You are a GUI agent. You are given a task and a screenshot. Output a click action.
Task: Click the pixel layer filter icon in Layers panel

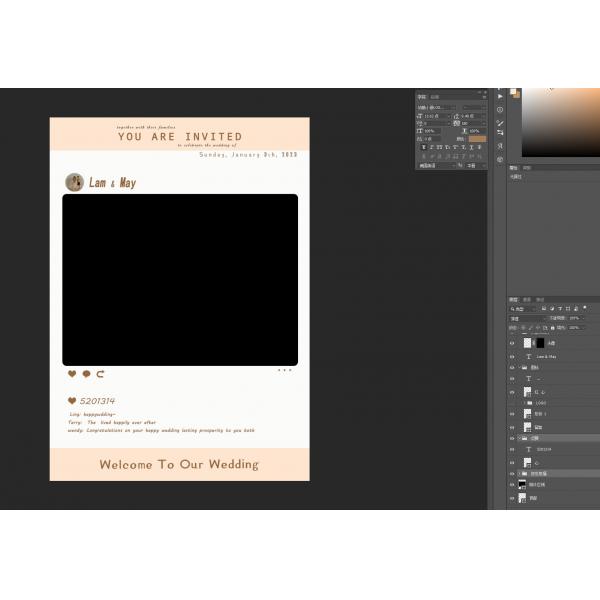pos(543,309)
